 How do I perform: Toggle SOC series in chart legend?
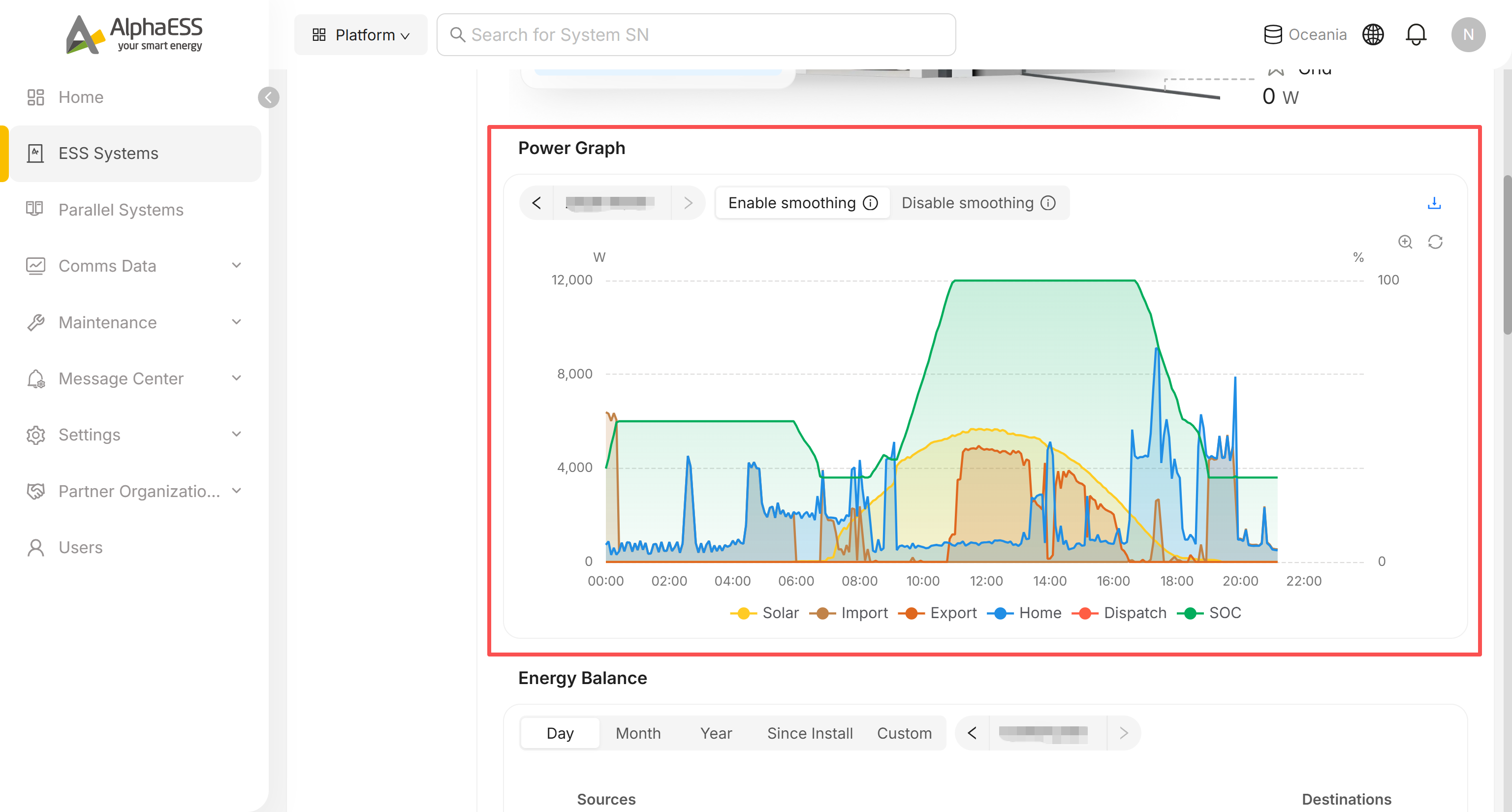coord(1208,613)
